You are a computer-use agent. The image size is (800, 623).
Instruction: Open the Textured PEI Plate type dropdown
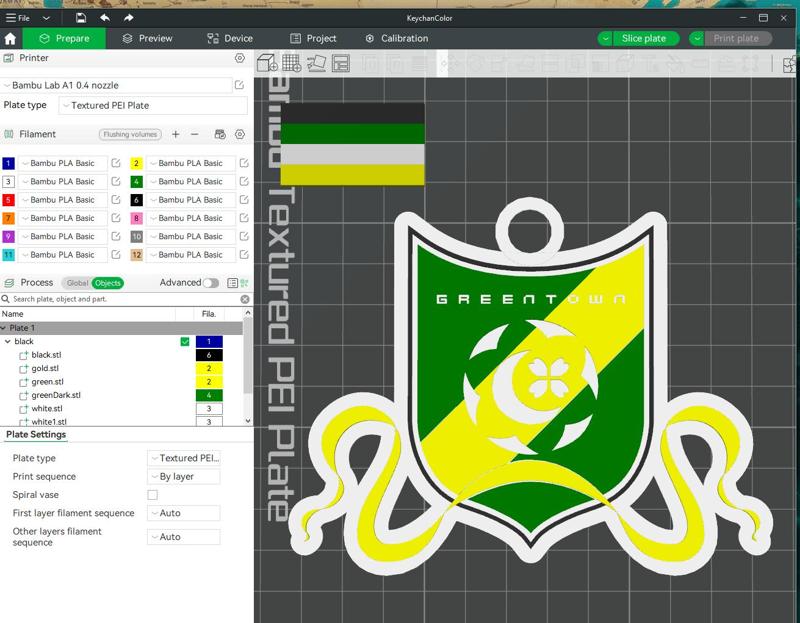pos(153,105)
